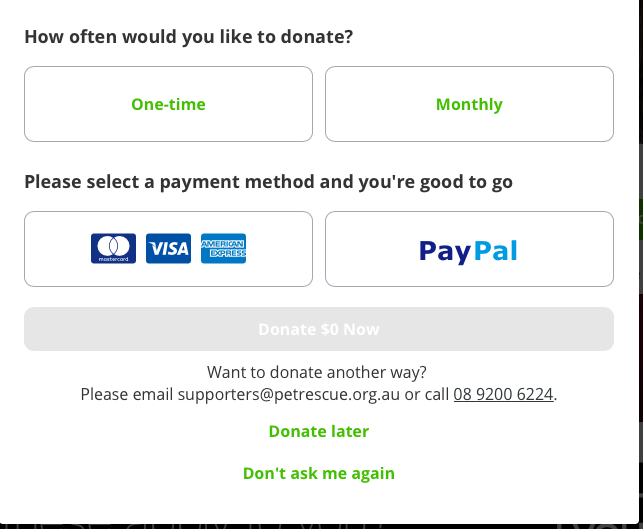Select Don't ask me again
Image resolution: width=643 pixels, height=529 pixels.
point(319,473)
